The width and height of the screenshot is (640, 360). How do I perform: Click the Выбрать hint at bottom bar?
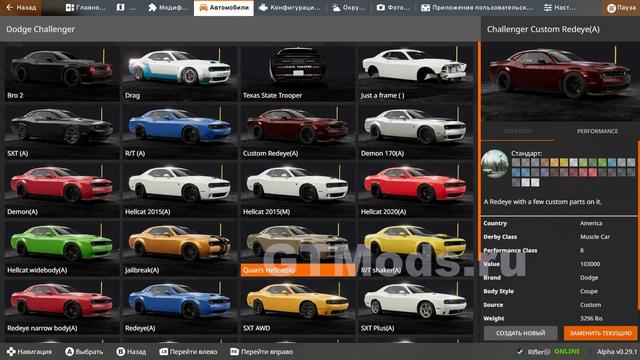[84, 351]
